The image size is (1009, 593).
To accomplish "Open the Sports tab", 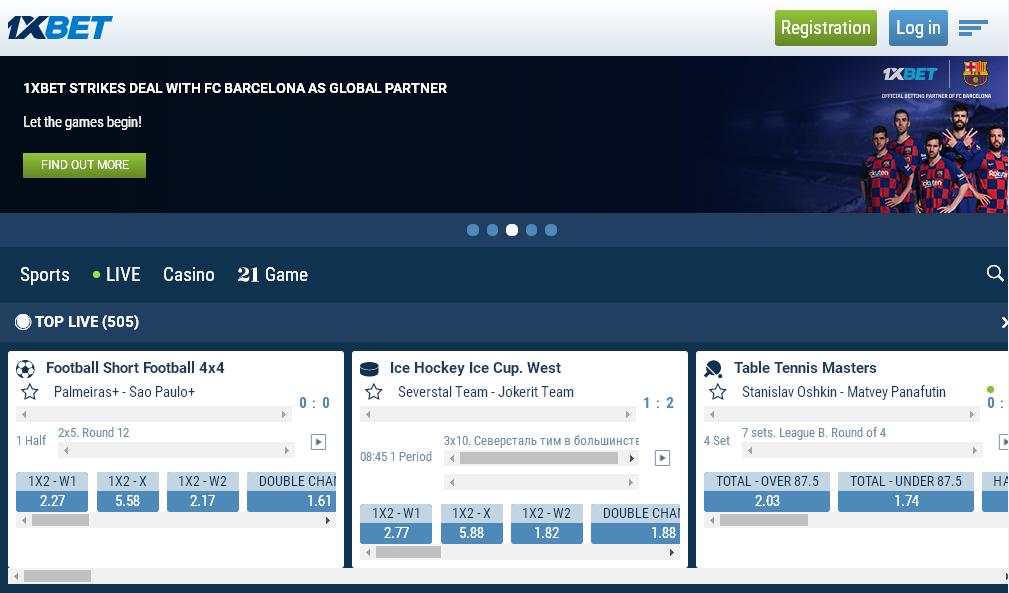I will pyautogui.click(x=45, y=275).
